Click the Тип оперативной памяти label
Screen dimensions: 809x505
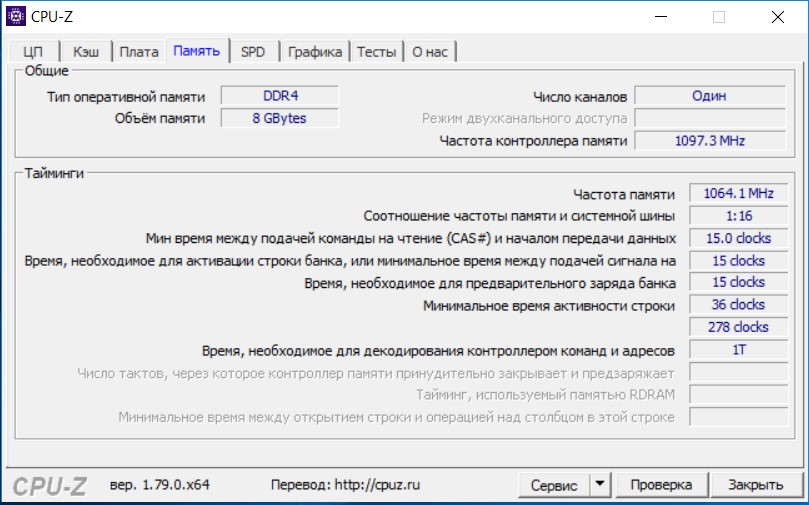click(126, 97)
